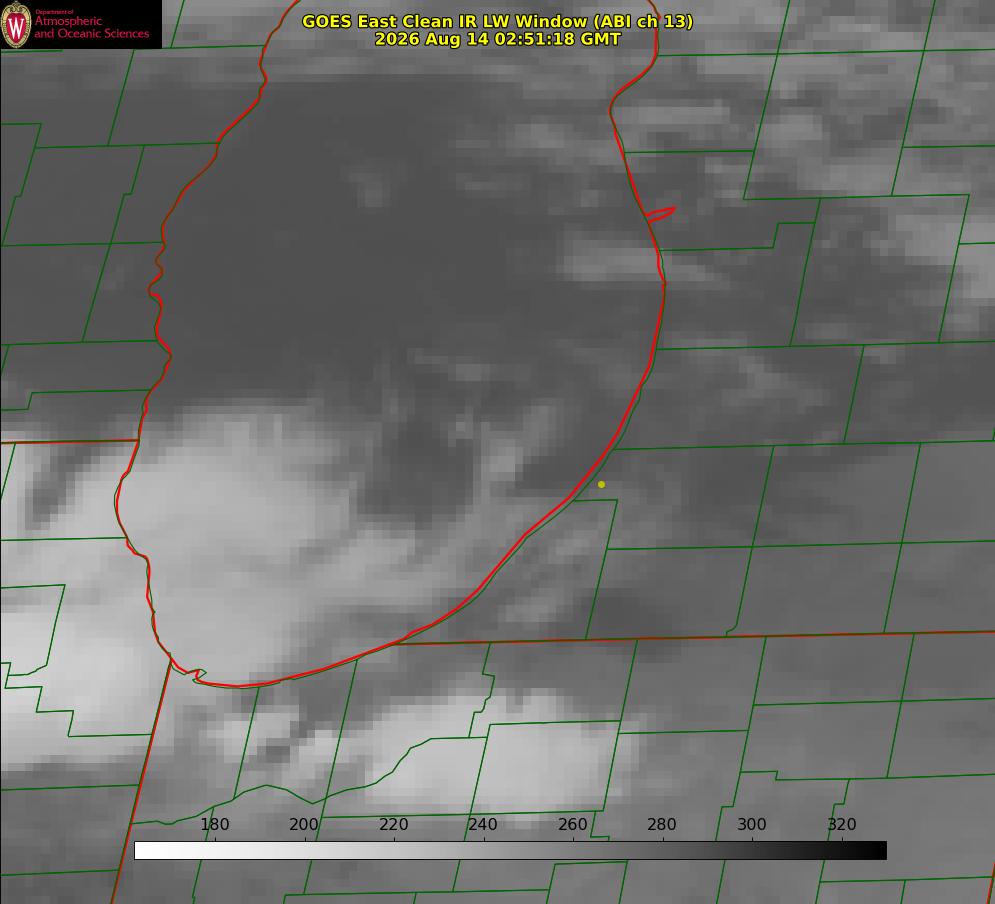Click the colorbar label 260
Image resolution: width=995 pixels, height=904 pixels.
coord(572,824)
